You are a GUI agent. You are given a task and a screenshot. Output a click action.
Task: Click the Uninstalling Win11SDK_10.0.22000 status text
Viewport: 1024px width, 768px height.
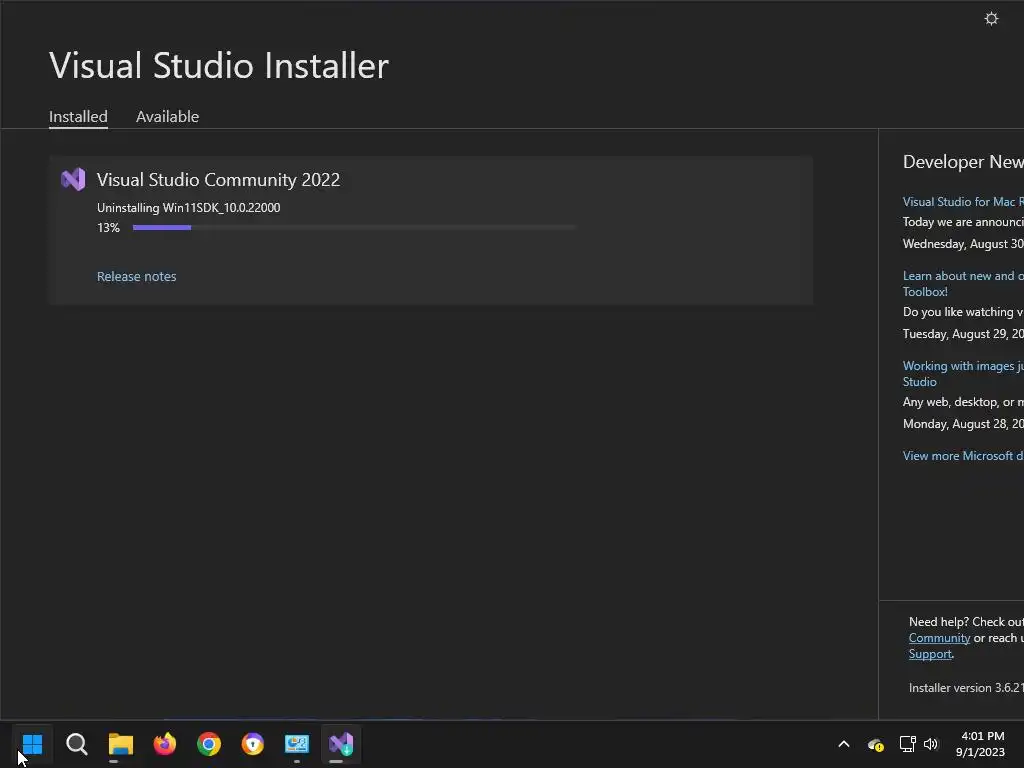189,208
